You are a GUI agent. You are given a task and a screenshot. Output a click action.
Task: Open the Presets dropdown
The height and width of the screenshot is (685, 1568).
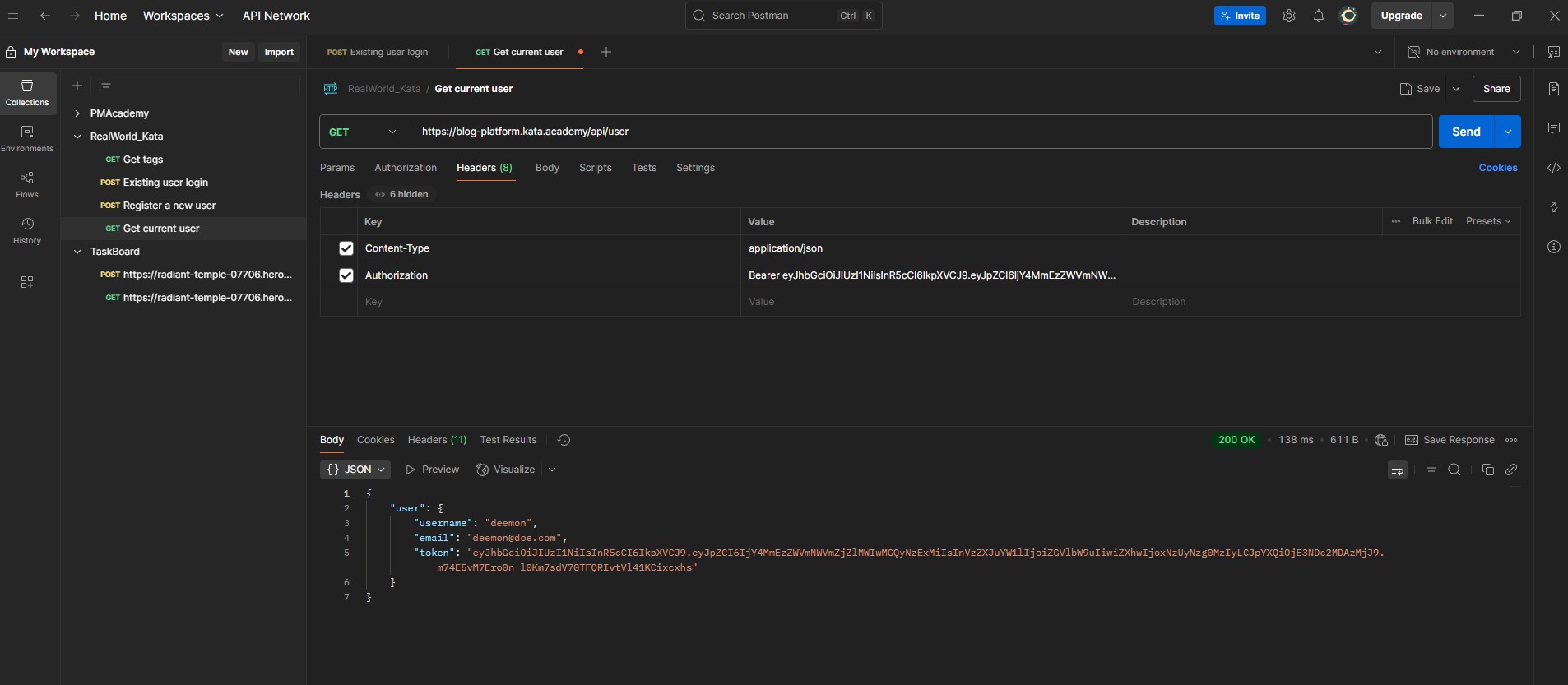1488,221
